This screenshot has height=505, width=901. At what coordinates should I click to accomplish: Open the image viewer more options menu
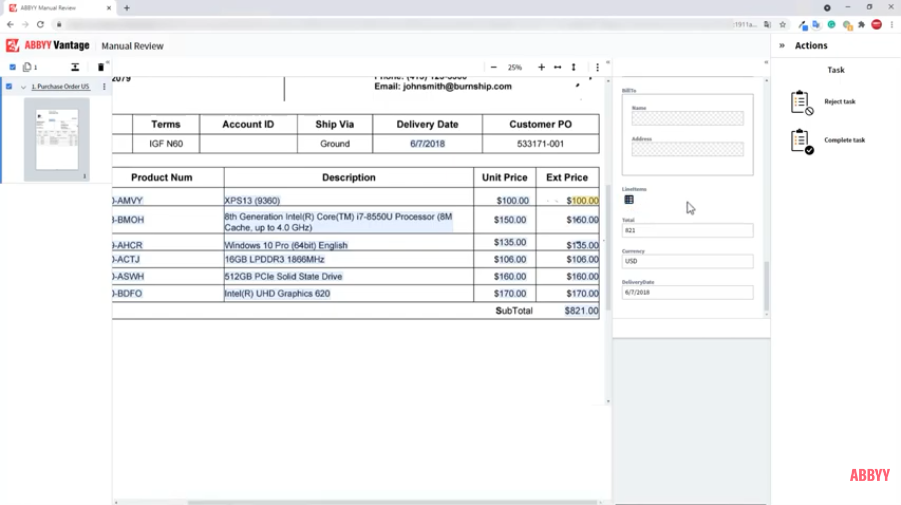[x=597, y=67]
